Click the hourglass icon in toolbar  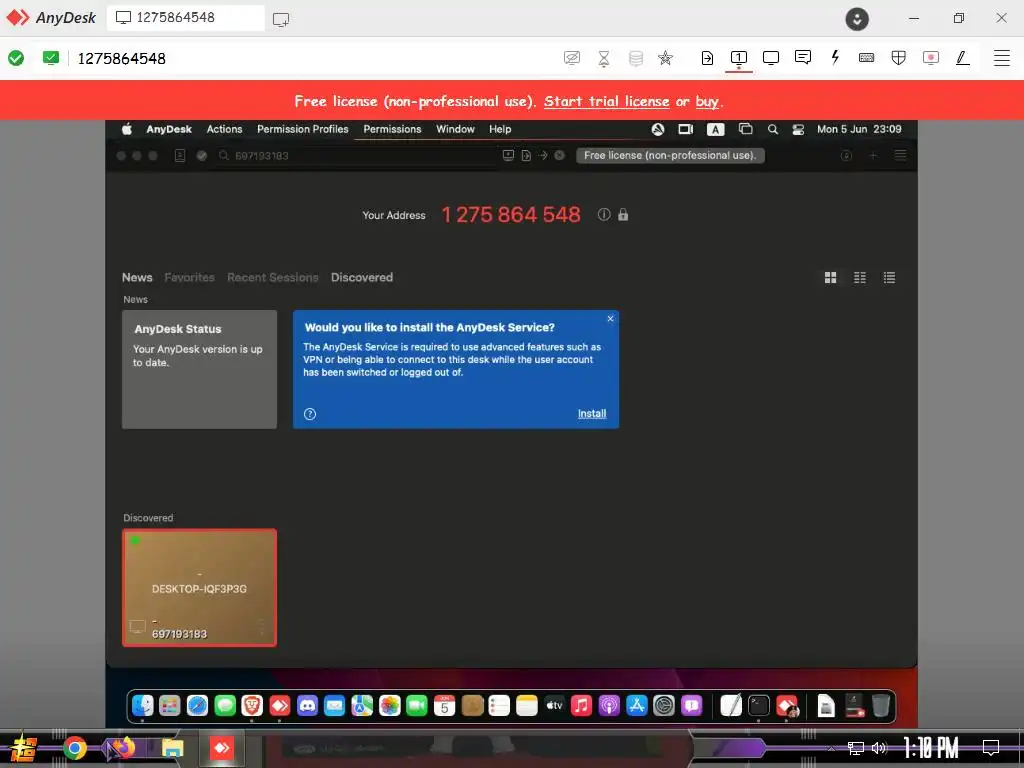tap(604, 58)
